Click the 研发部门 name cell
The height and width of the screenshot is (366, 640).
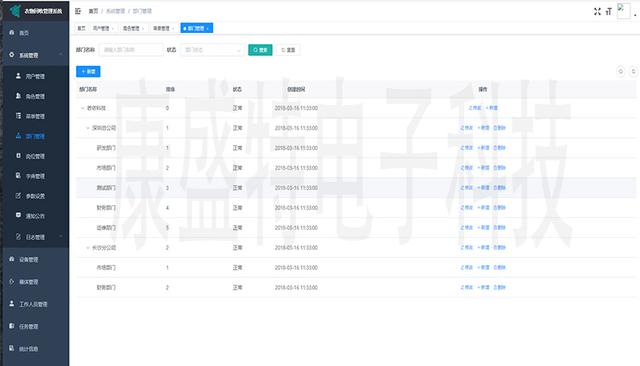pos(106,148)
